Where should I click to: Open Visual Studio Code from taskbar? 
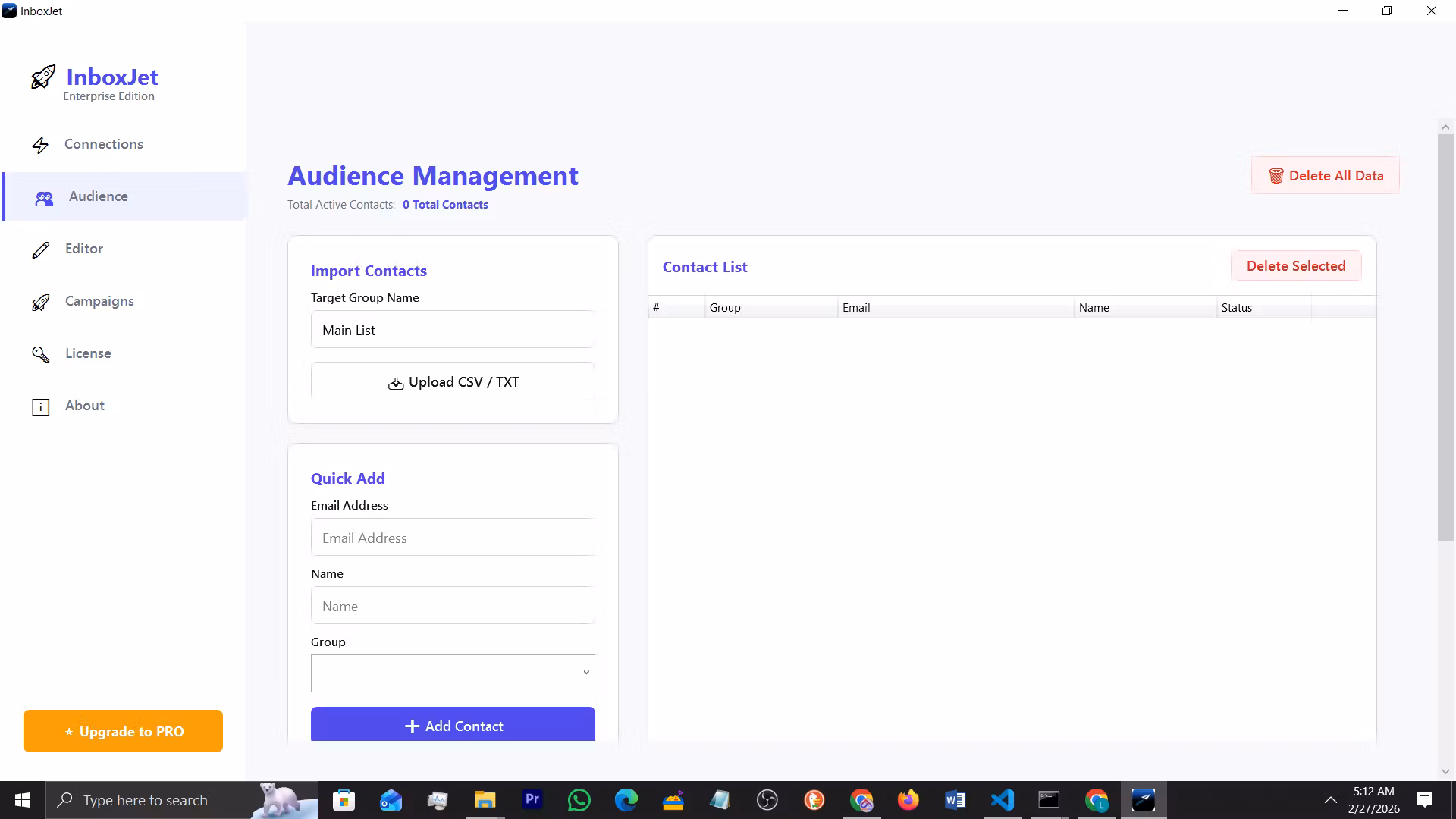click(1003, 800)
